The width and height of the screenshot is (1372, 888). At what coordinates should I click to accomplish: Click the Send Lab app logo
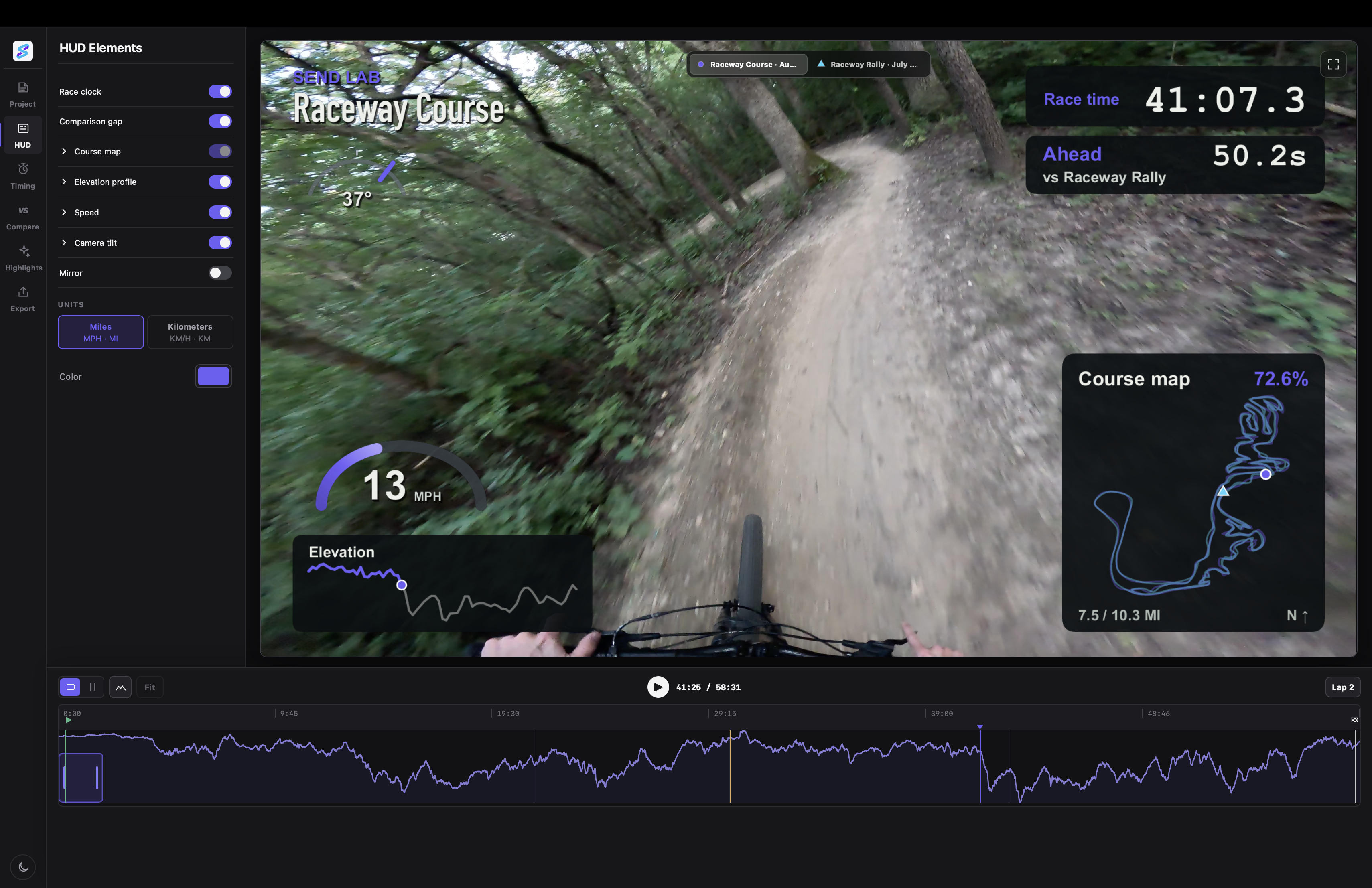[x=22, y=51]
